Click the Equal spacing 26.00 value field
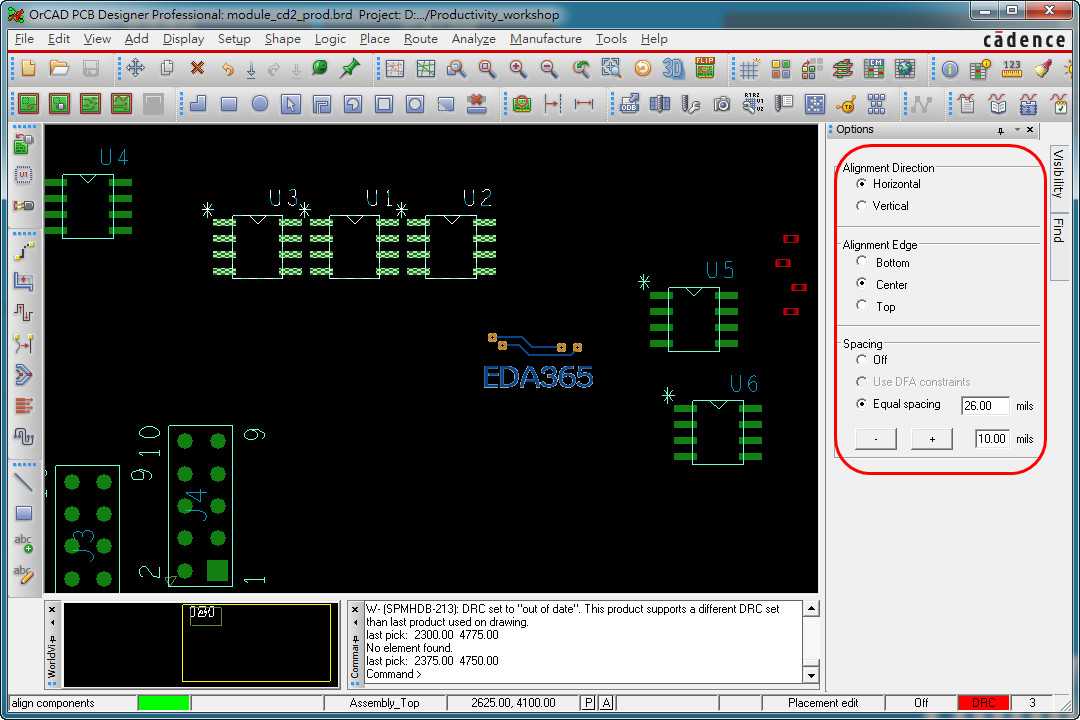The height and width of the screenshot is (720, 1080). 985,406
